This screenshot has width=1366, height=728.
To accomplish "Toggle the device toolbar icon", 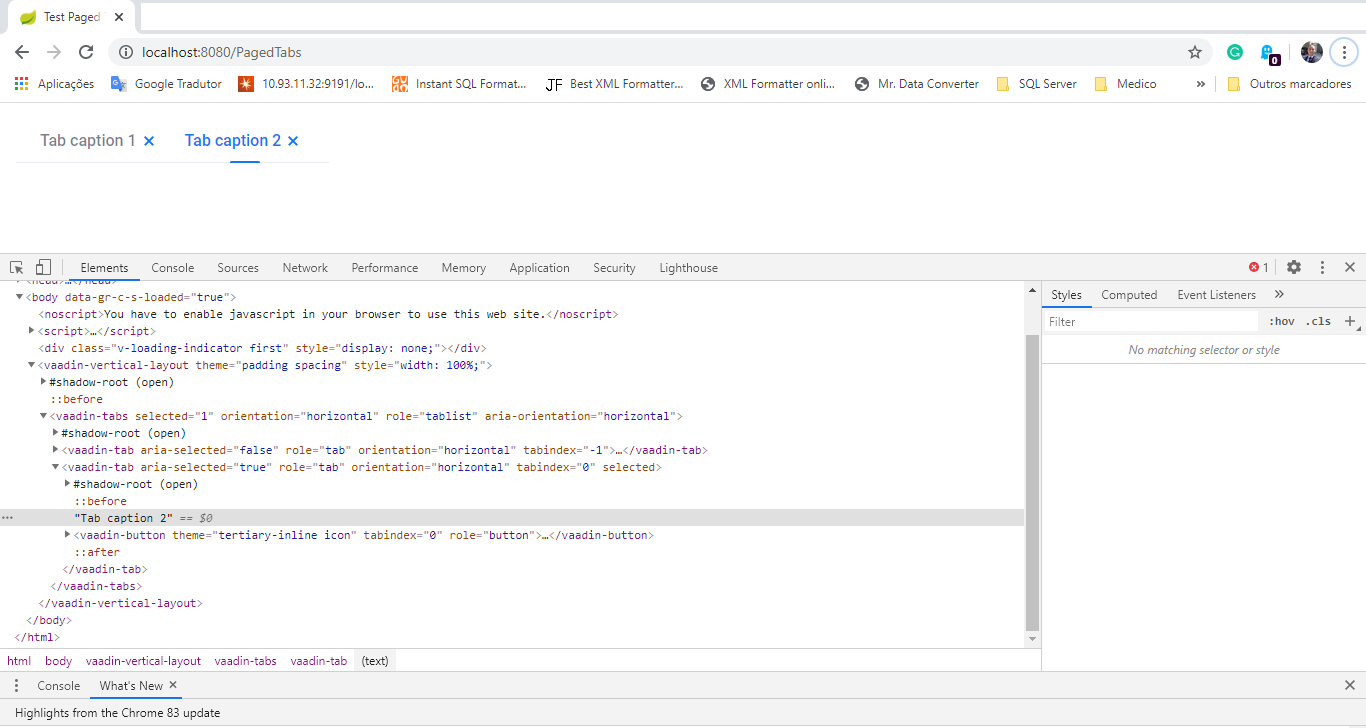I will pos(43,268).
